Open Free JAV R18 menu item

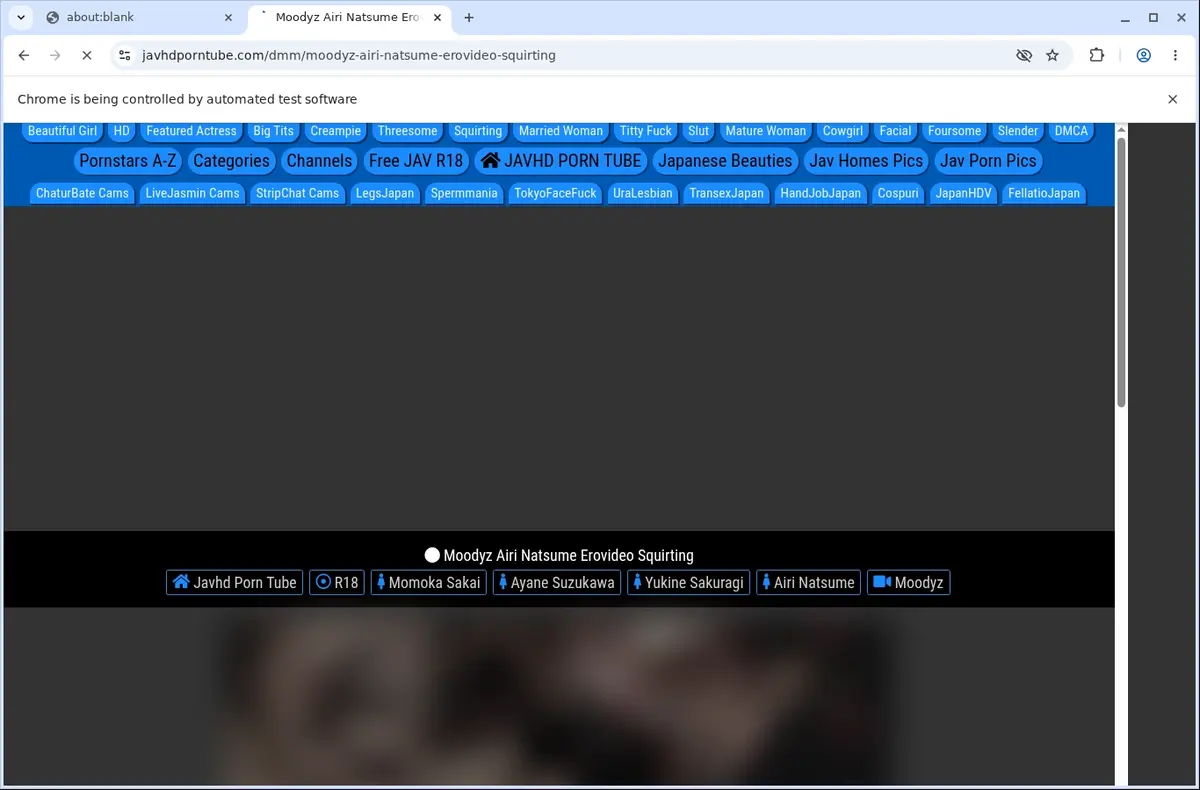[416, 161]
